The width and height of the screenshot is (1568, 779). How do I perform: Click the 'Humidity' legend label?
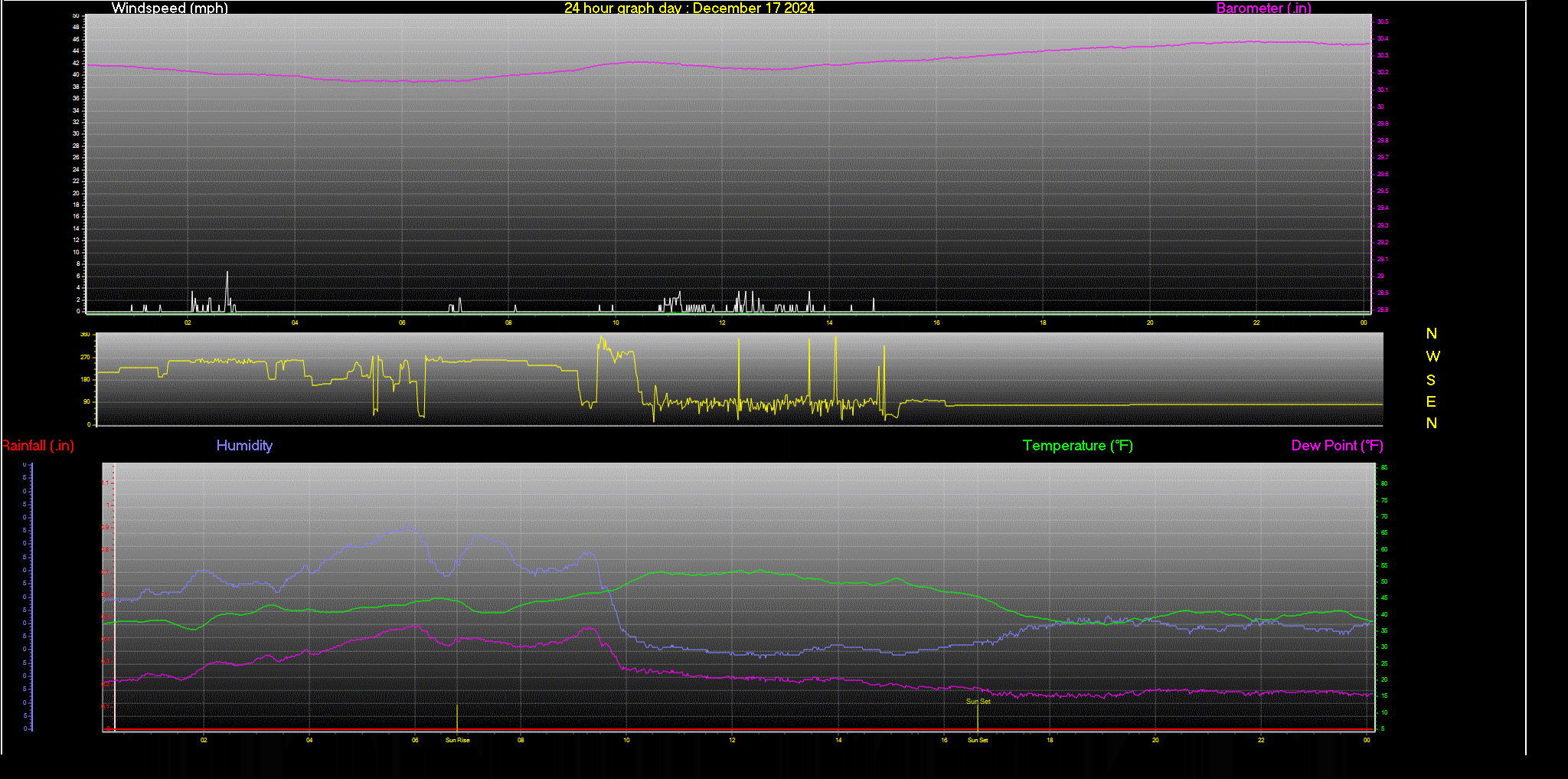(x=244, y=446)
